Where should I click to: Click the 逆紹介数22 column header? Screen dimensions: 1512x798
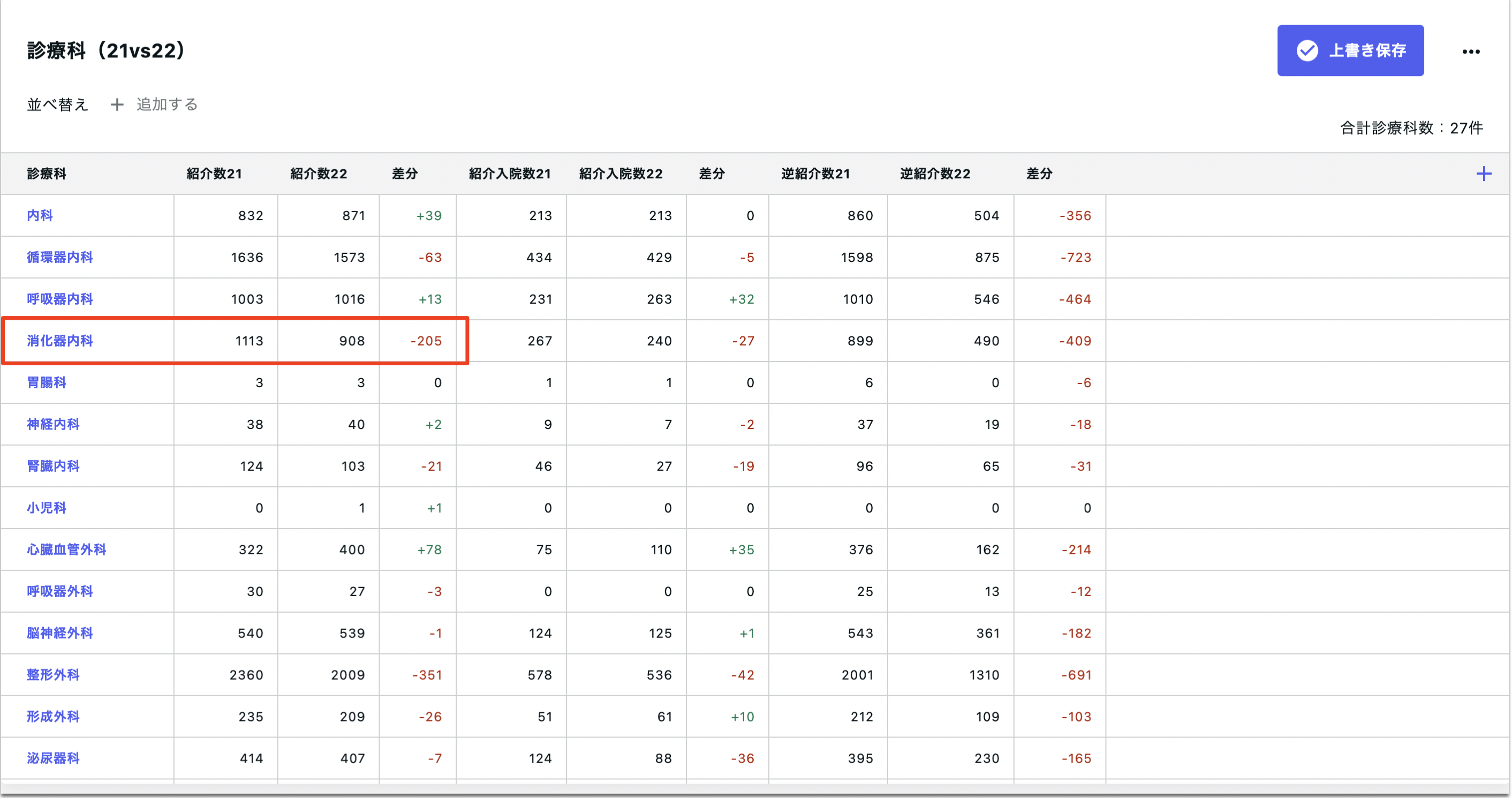tap(935, 174)
